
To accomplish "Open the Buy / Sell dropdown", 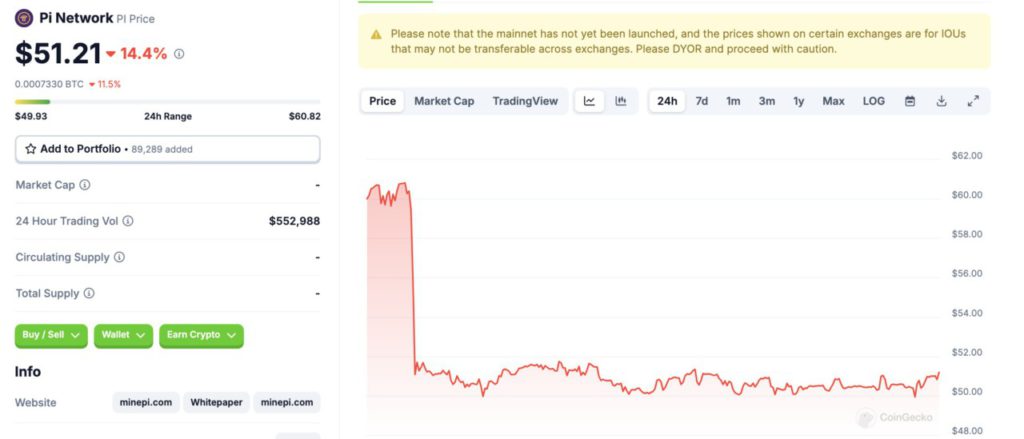I will click(x=51, y=336).
